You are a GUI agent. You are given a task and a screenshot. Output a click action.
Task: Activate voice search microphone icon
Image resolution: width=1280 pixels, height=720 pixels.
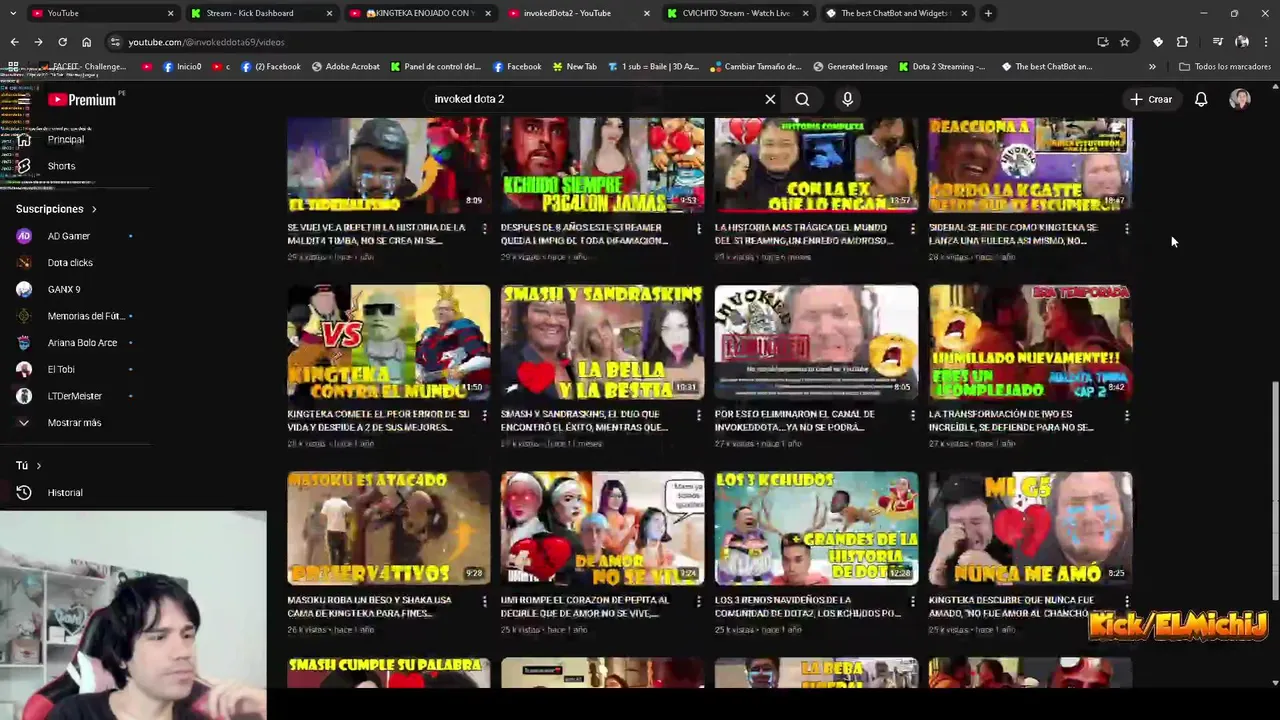[x=847, y=99]
